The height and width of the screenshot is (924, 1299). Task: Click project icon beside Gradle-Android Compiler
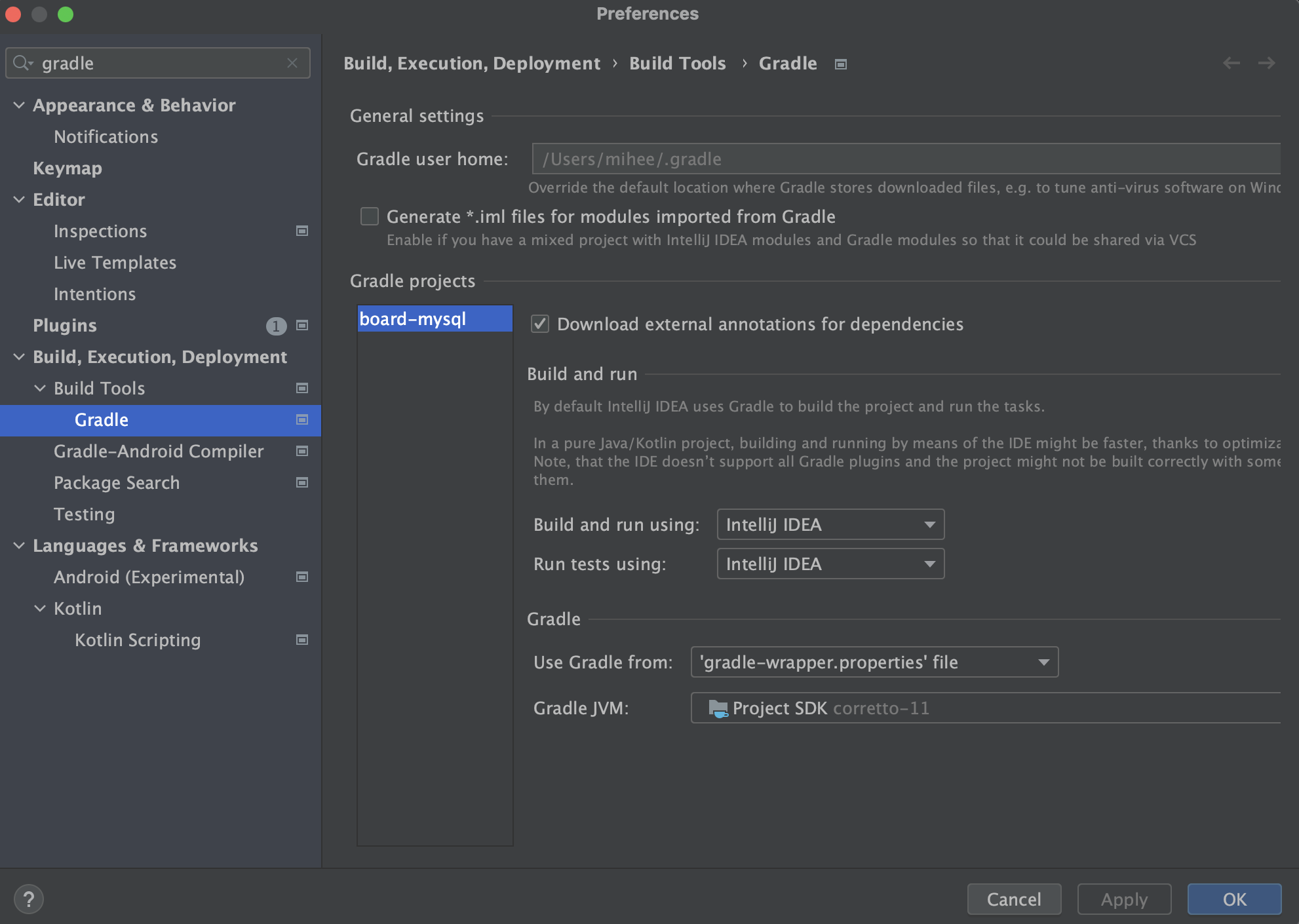302,451
